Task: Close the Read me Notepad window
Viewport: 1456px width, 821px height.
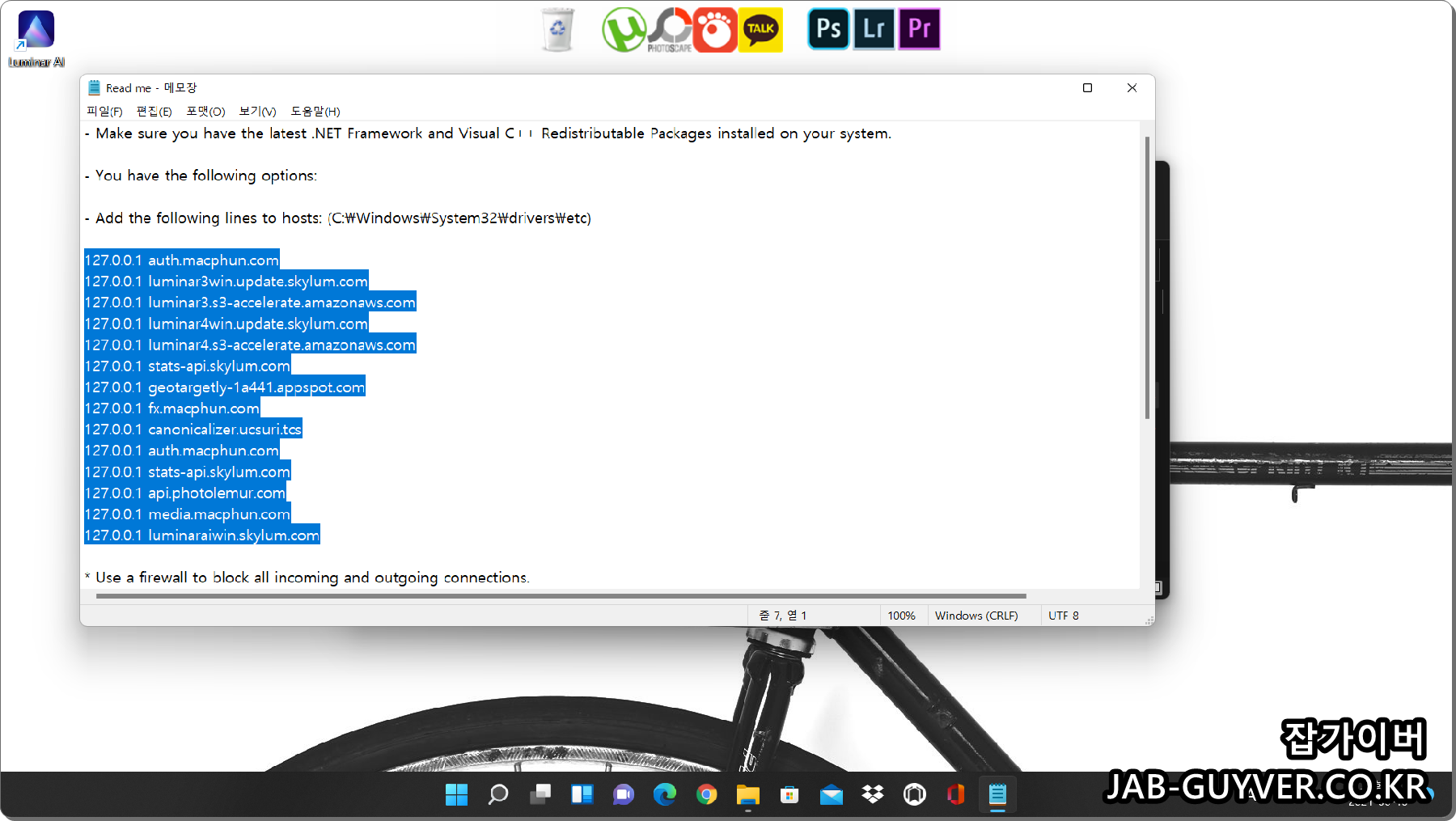Action: click(x=1132, y=87)
